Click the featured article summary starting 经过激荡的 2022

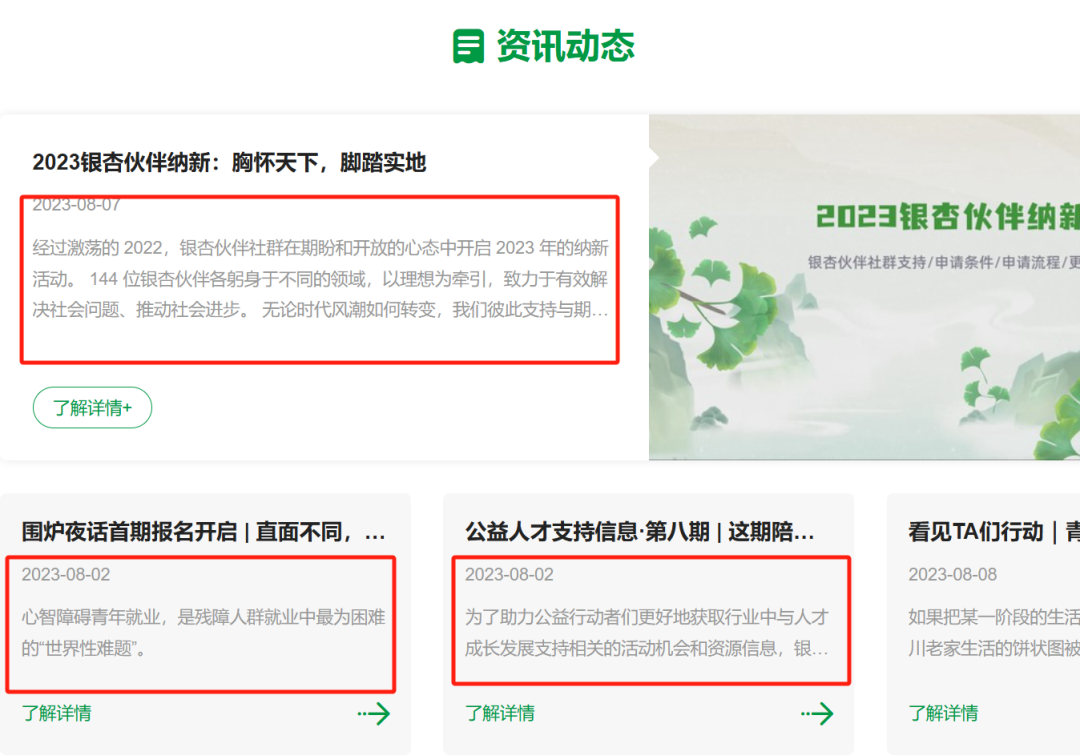pyautogui.click(x=320, y=279)
